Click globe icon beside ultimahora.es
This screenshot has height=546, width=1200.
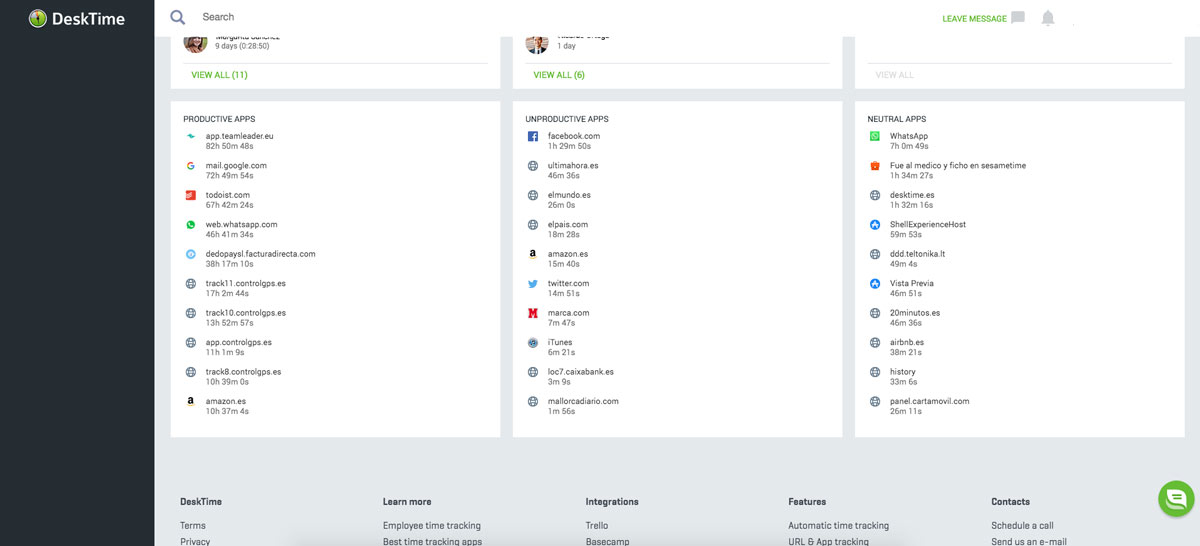[533, 166]
